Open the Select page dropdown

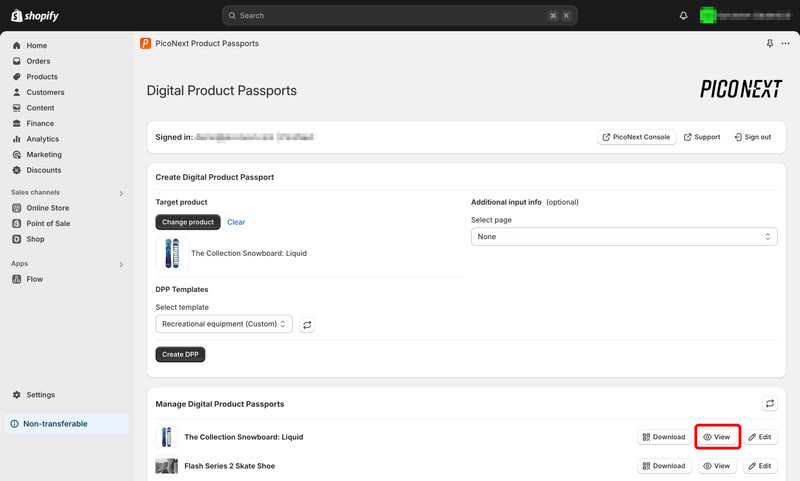tap(624, 237)
